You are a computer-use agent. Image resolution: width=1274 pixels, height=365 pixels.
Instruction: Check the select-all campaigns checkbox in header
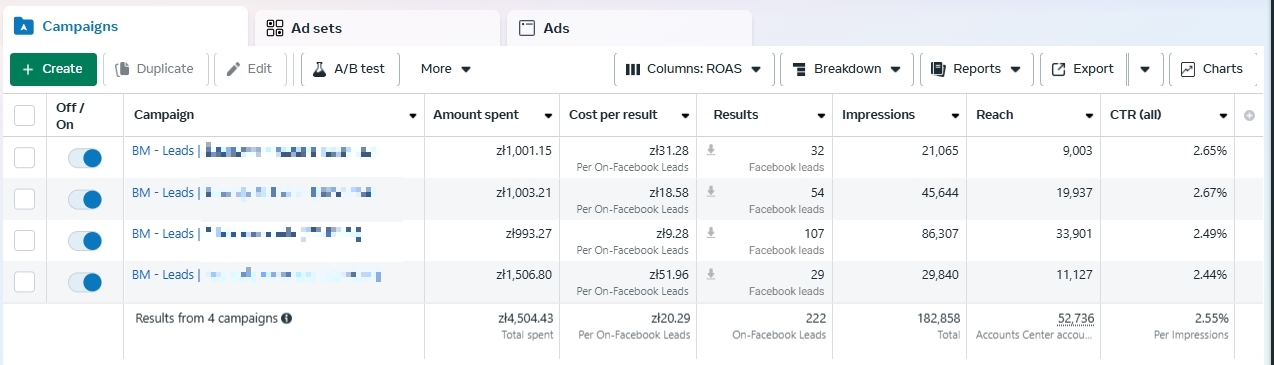click(24, 116)
